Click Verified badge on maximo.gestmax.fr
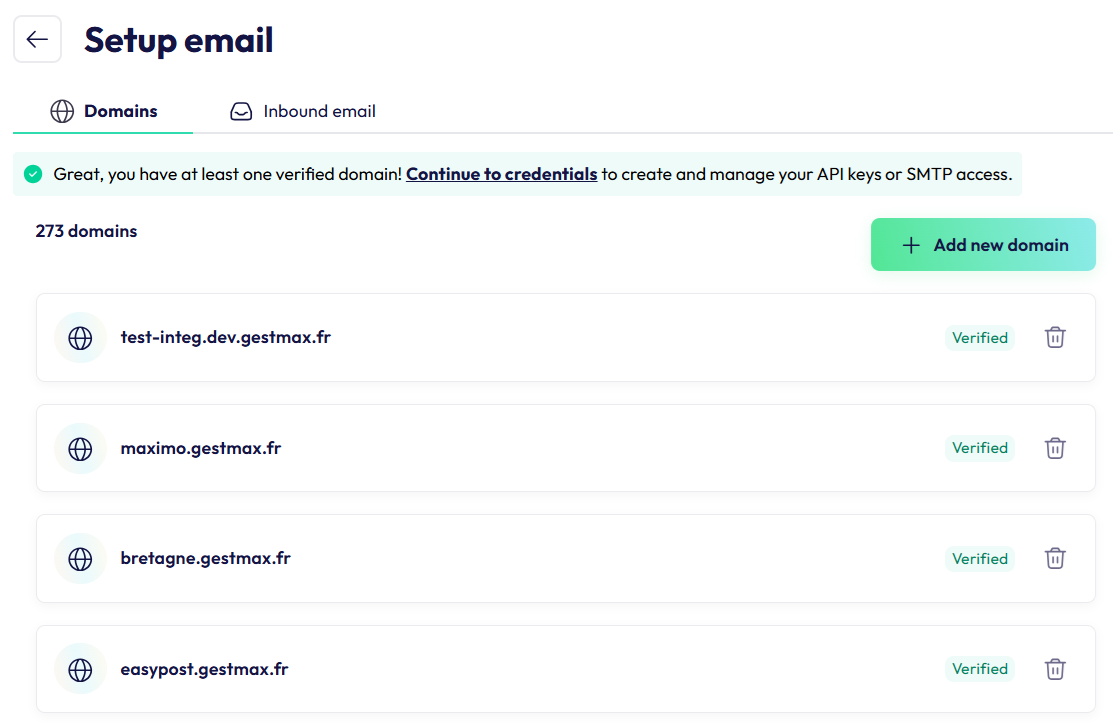This screenshot has width=1113, height=723. click(x=980, y=448)
